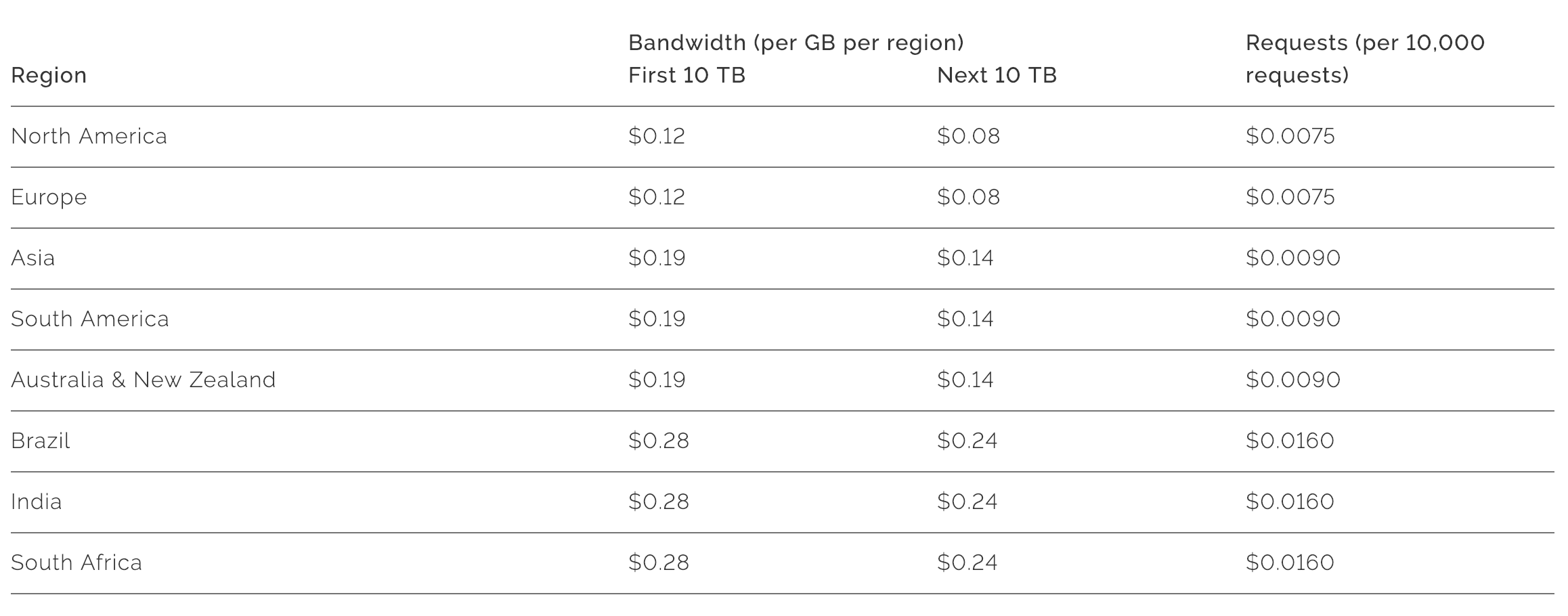Click the First 10 TB column header
Viewport: 1568px width, 616px height.
click(x=687, y=75)
